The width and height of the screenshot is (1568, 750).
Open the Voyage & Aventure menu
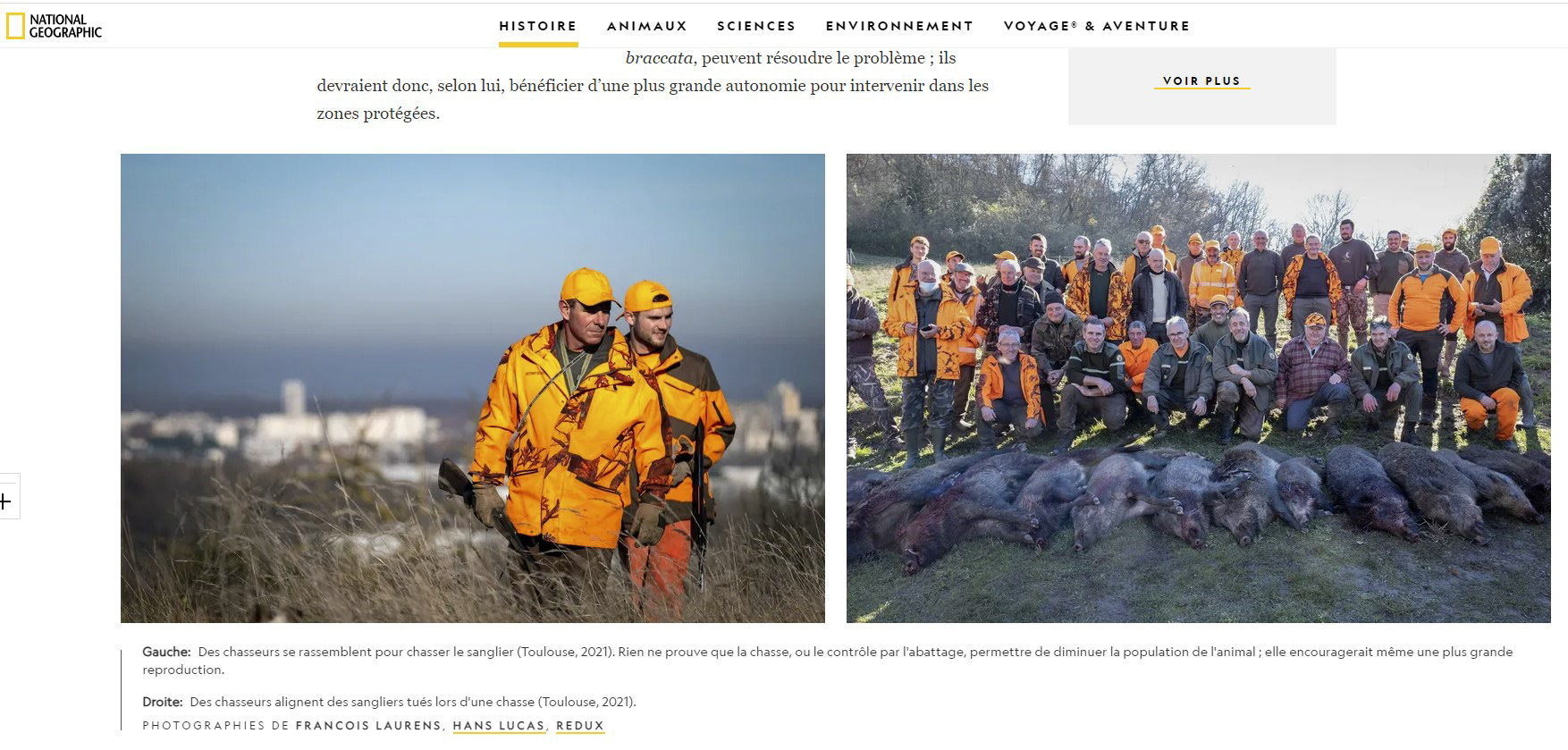tap(1097, 26)
